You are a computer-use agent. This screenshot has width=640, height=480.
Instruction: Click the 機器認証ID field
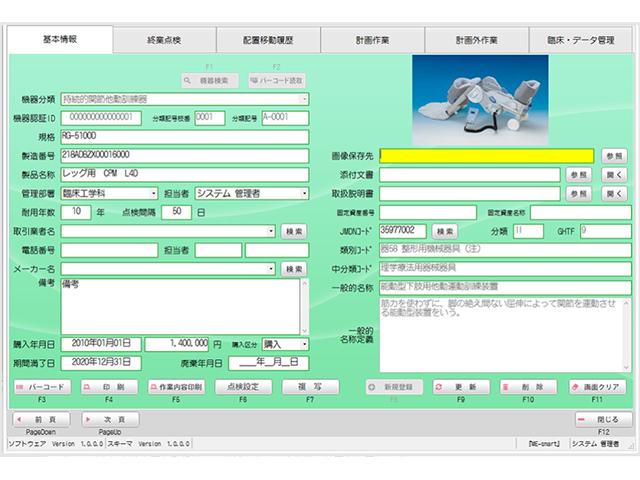[x=101, y=118]
